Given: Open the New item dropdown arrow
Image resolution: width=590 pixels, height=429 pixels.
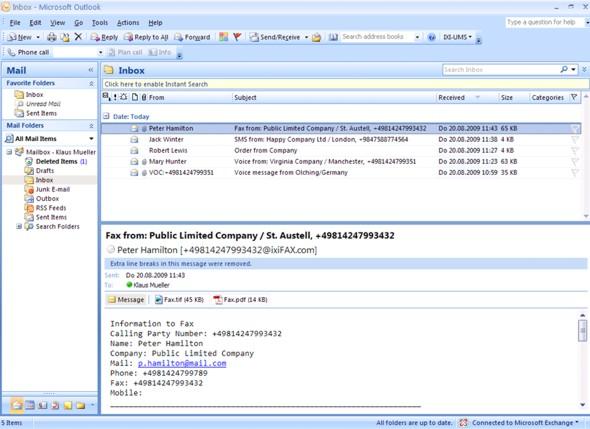Looking at the screenshot, I should point(38,37).
